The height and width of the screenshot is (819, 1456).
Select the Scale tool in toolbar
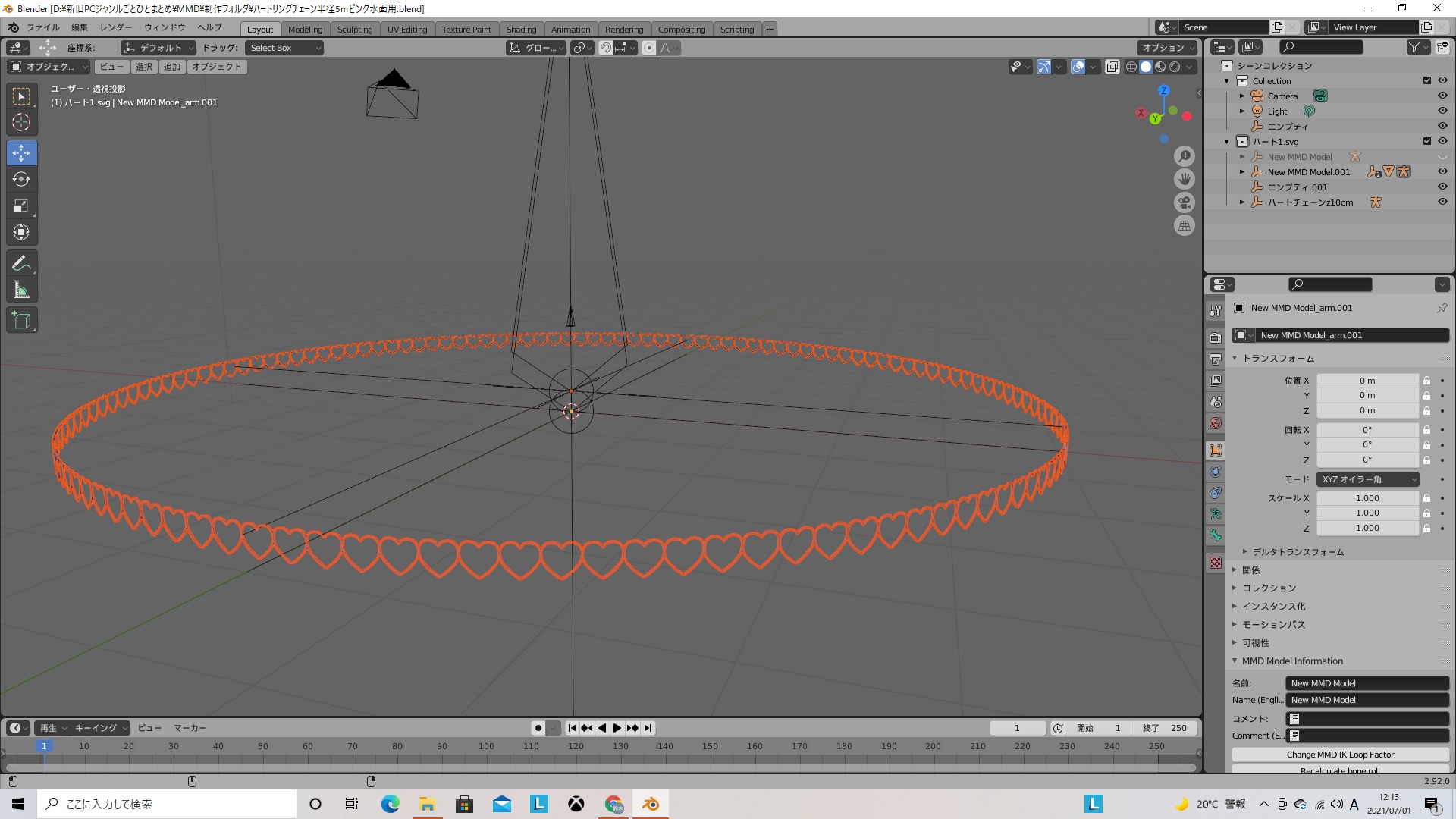21,206
